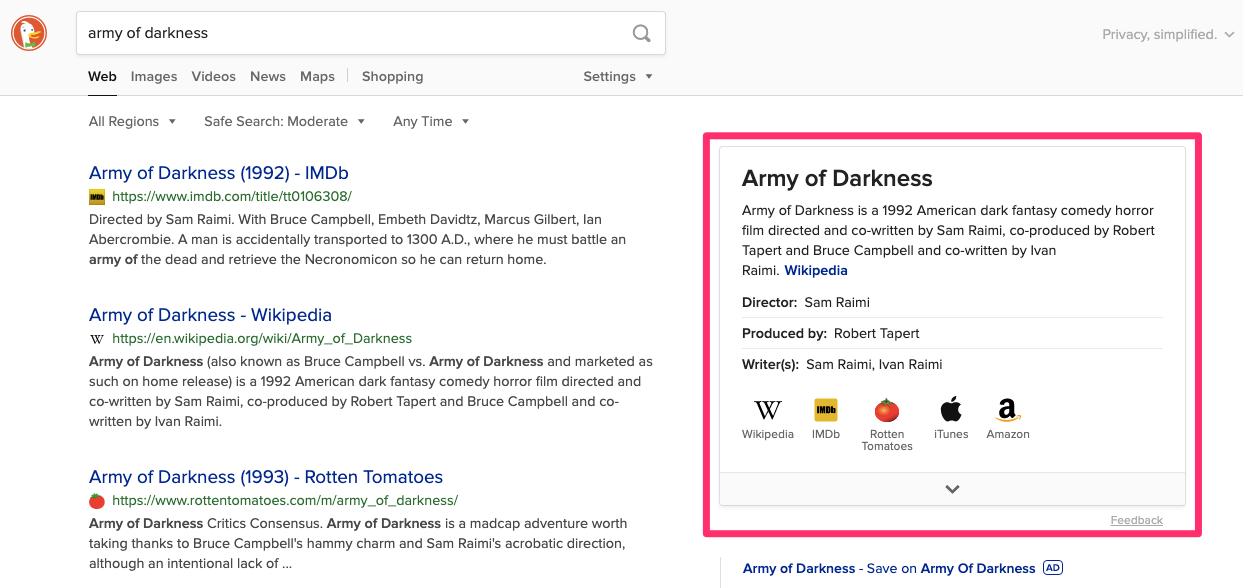Open the Any Time filter dropdown
Screen dimensions: 1243x588
431,122
